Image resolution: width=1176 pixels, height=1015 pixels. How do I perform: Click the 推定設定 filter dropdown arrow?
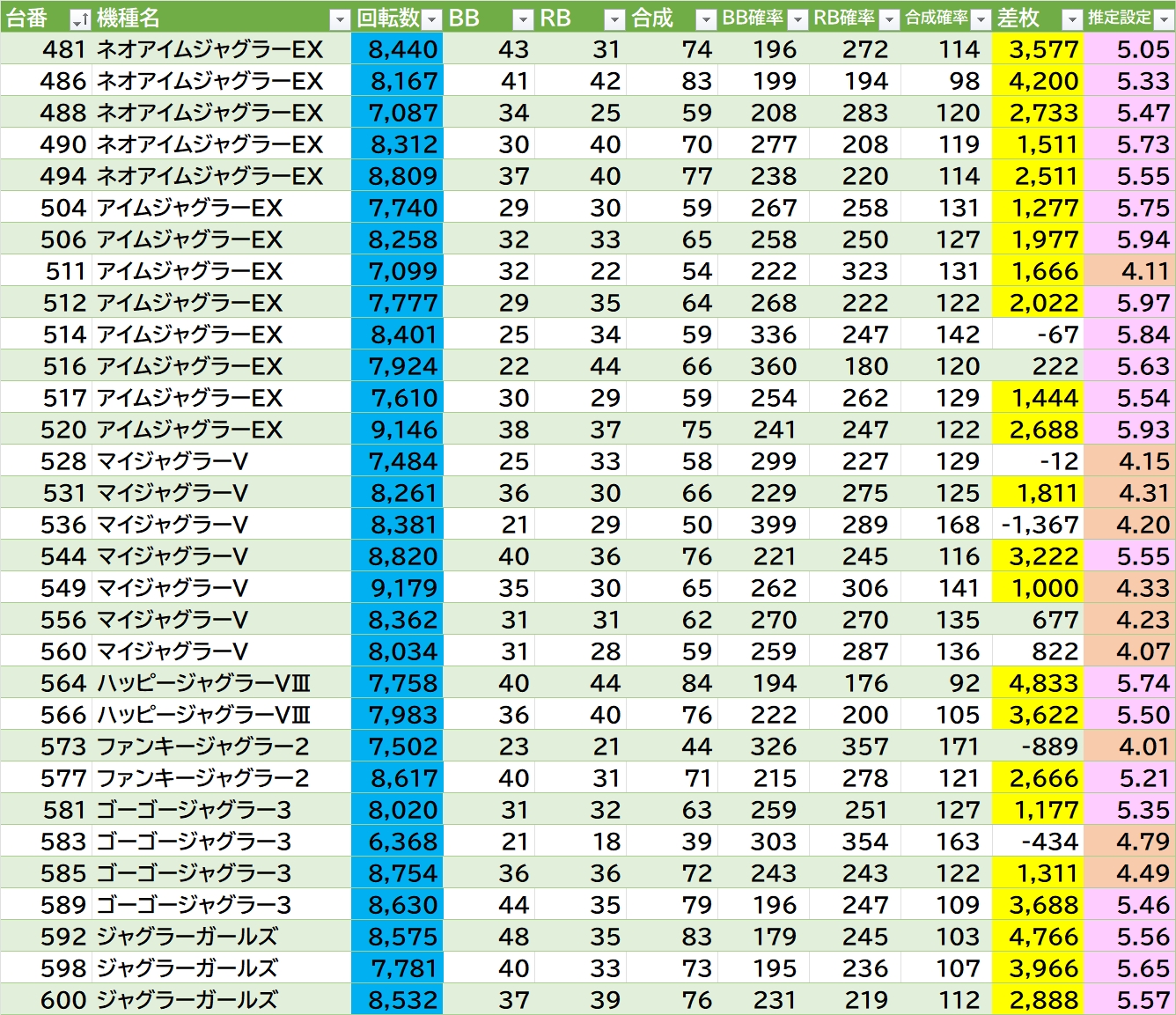click(1164, 19)
